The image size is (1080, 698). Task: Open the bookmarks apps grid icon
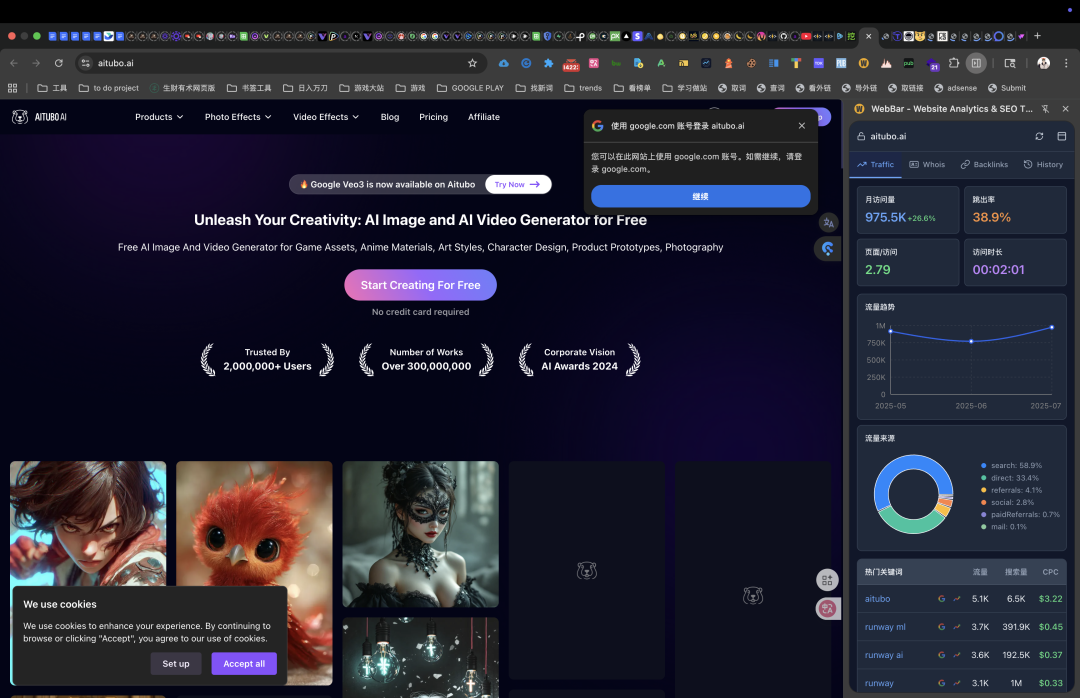[12, 88]
